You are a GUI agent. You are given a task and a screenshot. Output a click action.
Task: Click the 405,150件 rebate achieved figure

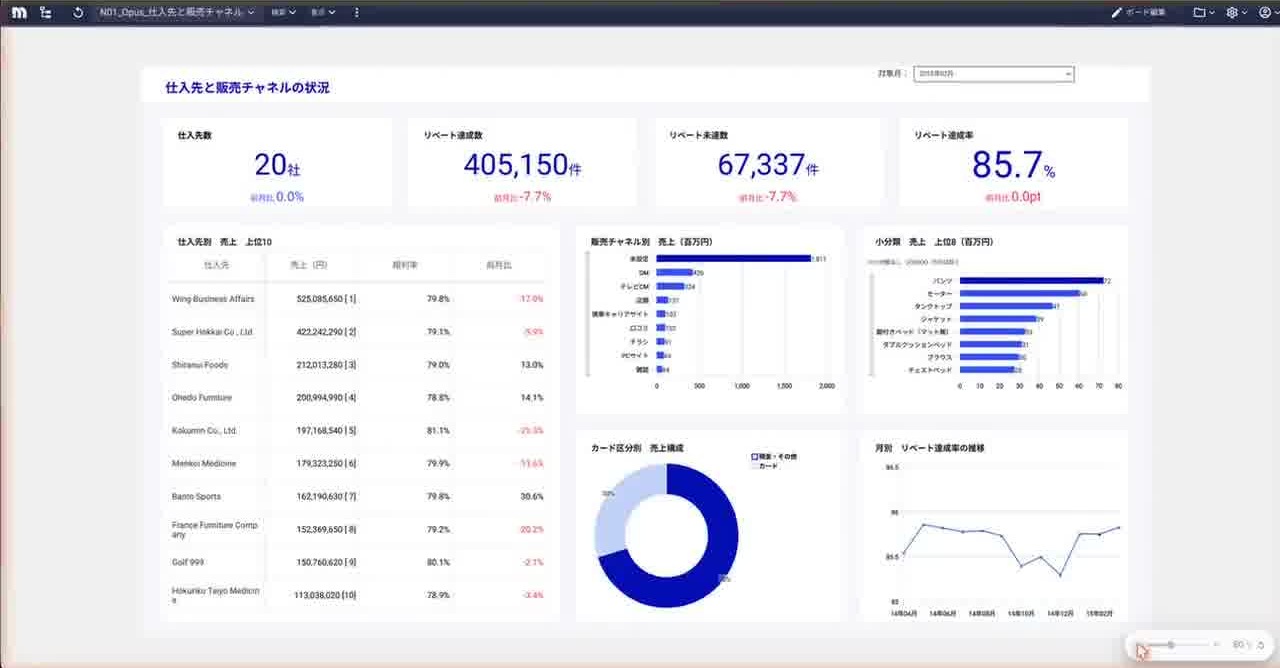coord(522,165)
